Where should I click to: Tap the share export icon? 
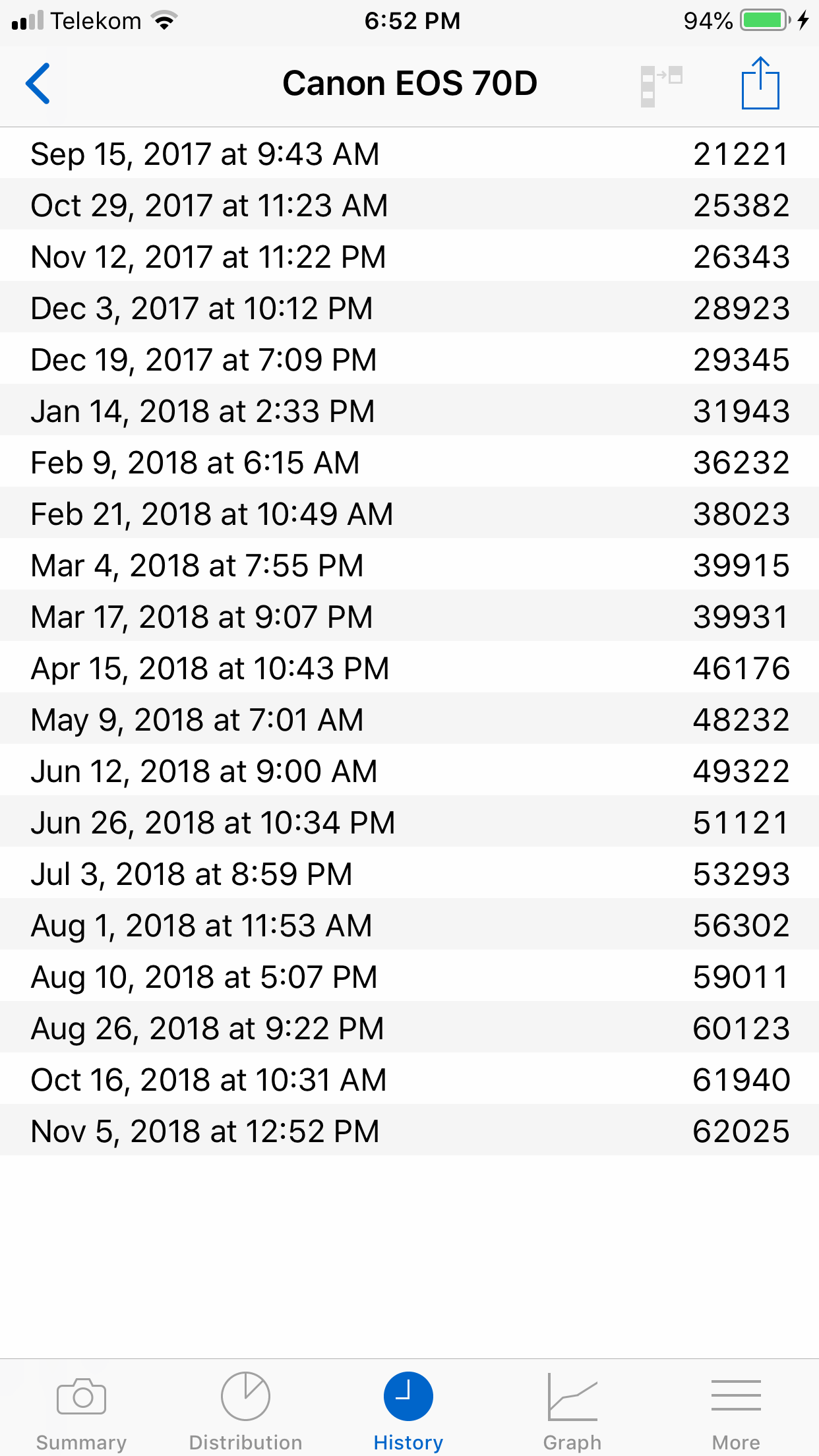coord(760,84)
